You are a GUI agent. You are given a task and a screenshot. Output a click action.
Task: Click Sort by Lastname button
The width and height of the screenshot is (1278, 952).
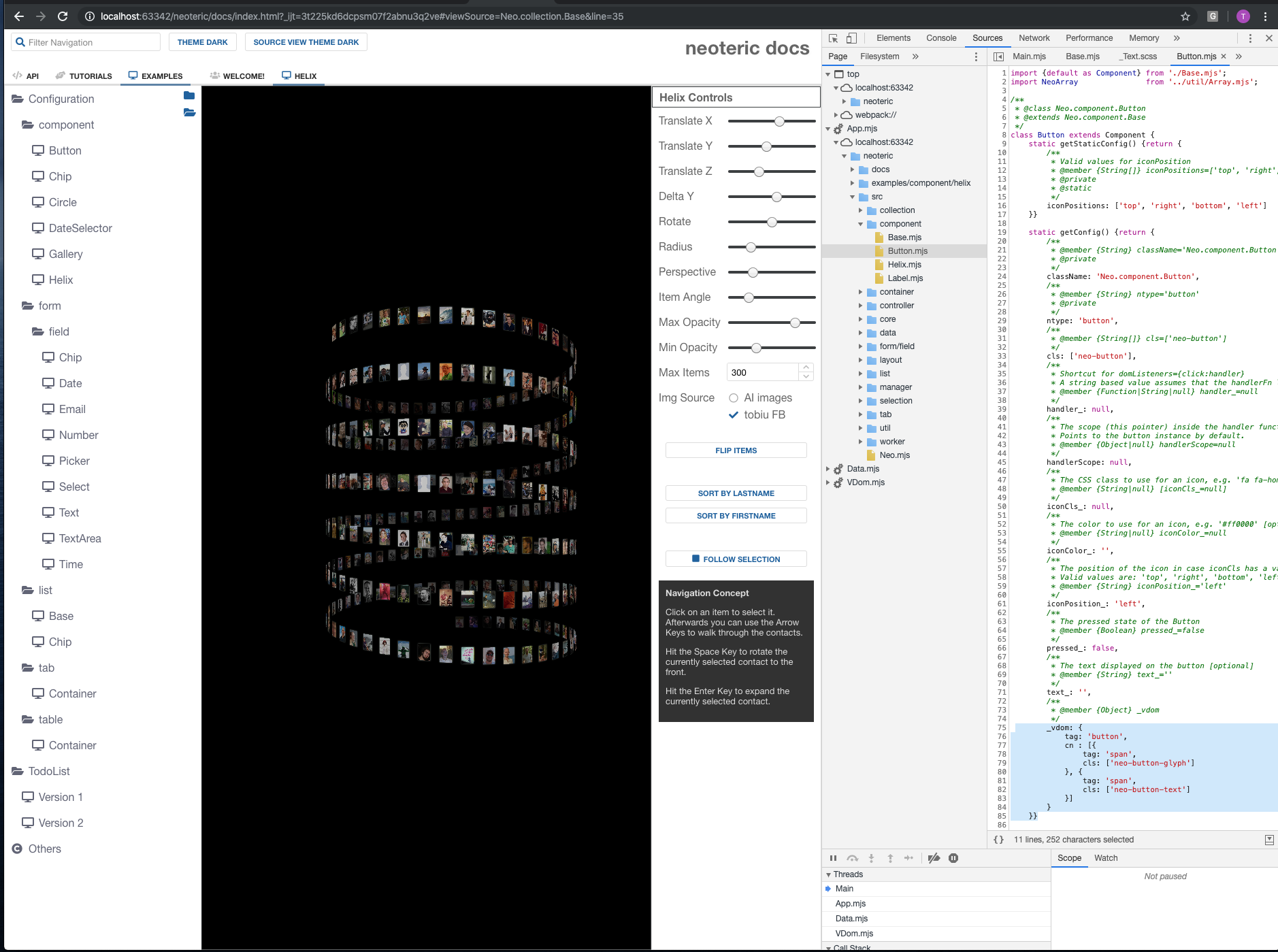pyautogui.click(x=736, y=493)
